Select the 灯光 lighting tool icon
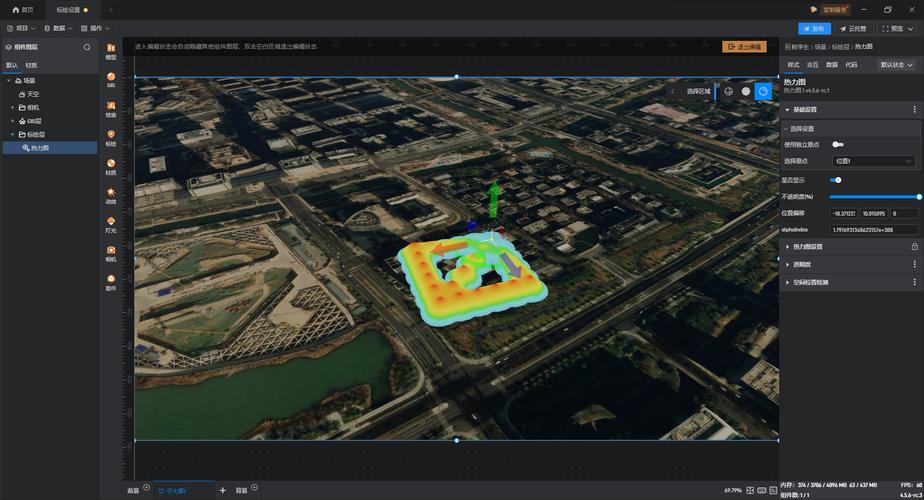The width and height of the screenshot is (924, 500). click(x=111, y=225)
